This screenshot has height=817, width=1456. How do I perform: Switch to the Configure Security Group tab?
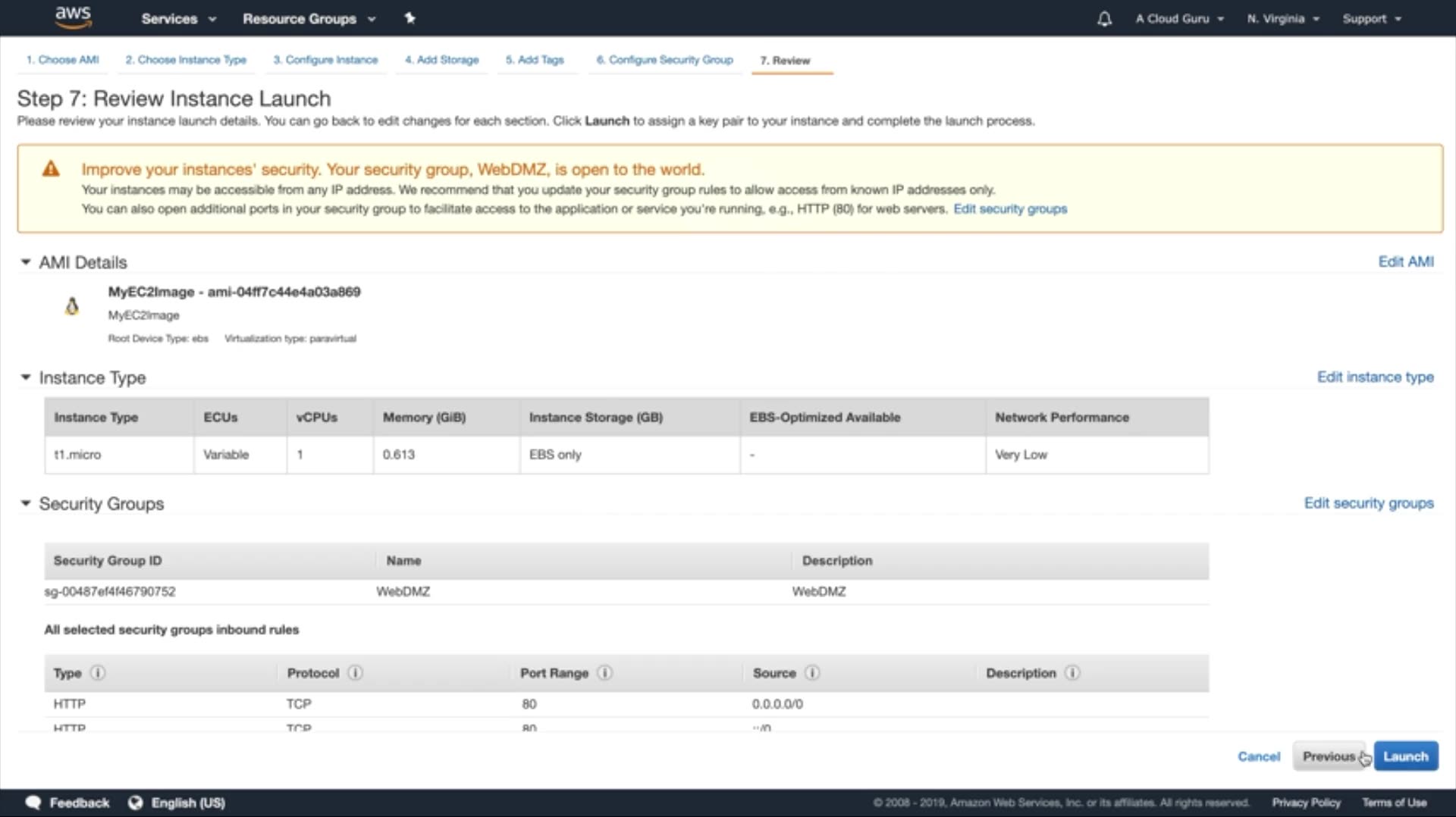[x=664, y=60]
